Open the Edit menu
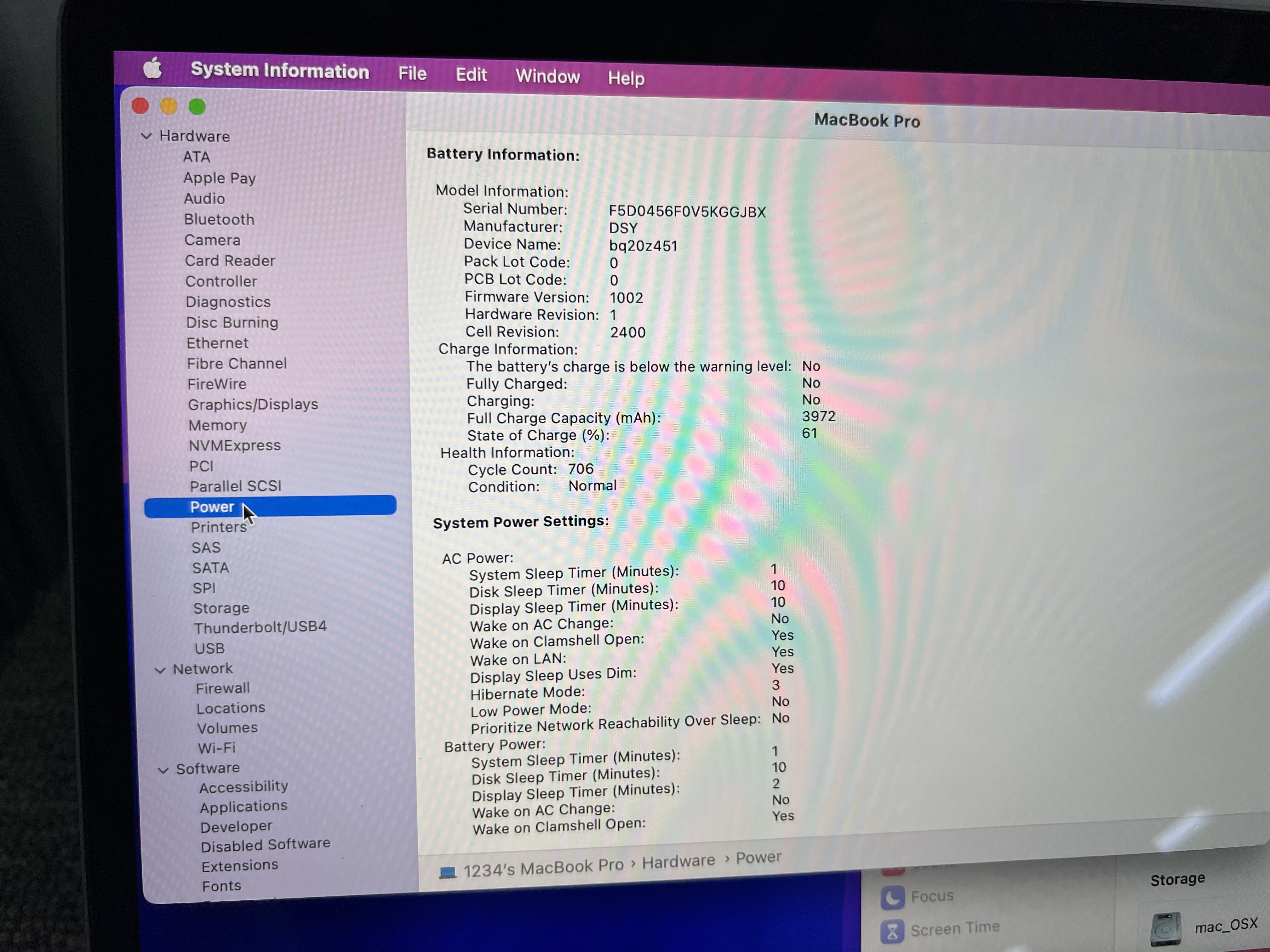Image resolution: width=1270 pixels, height=952 pixels. (x=471, y=75)
